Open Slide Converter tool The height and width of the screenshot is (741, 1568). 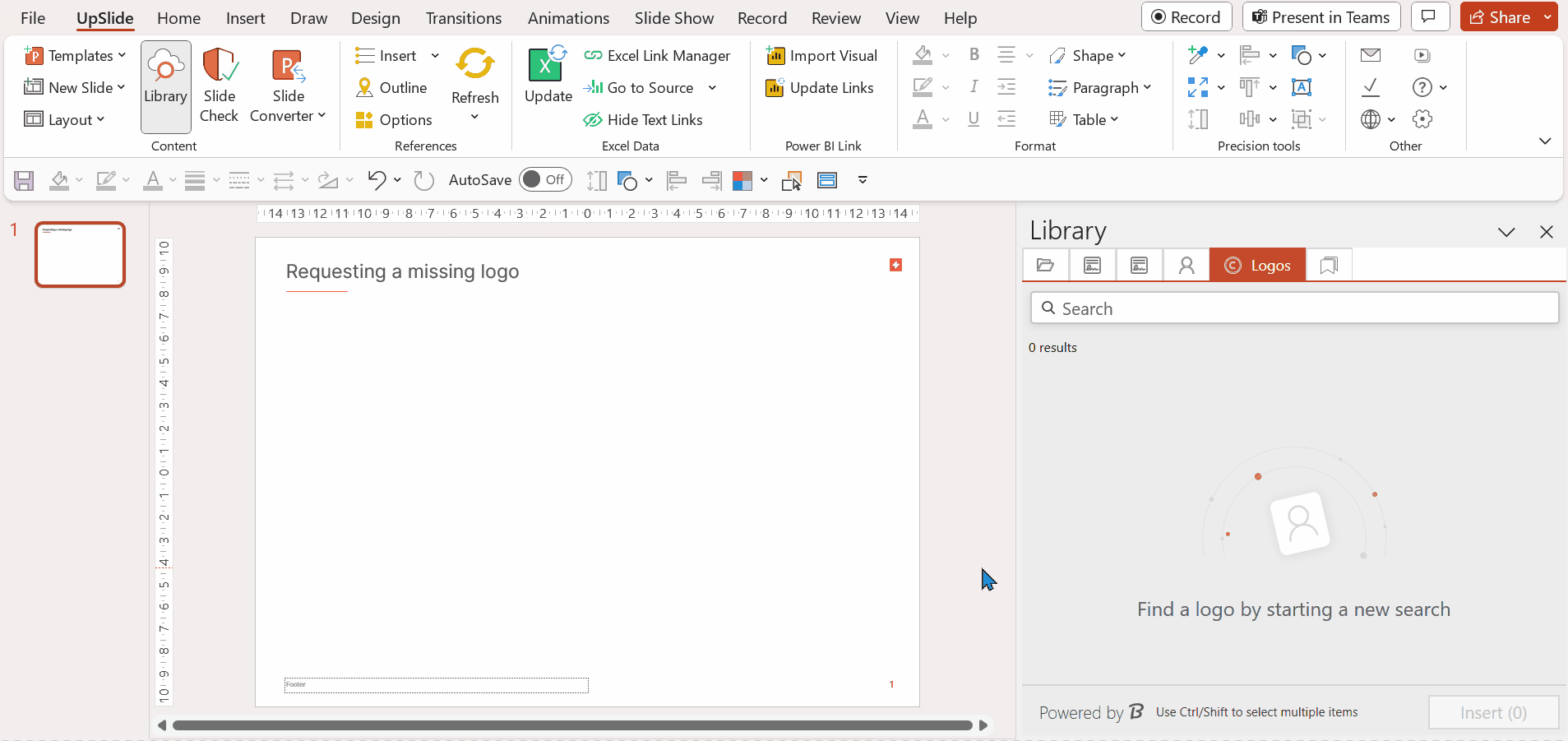click(288, 86)
